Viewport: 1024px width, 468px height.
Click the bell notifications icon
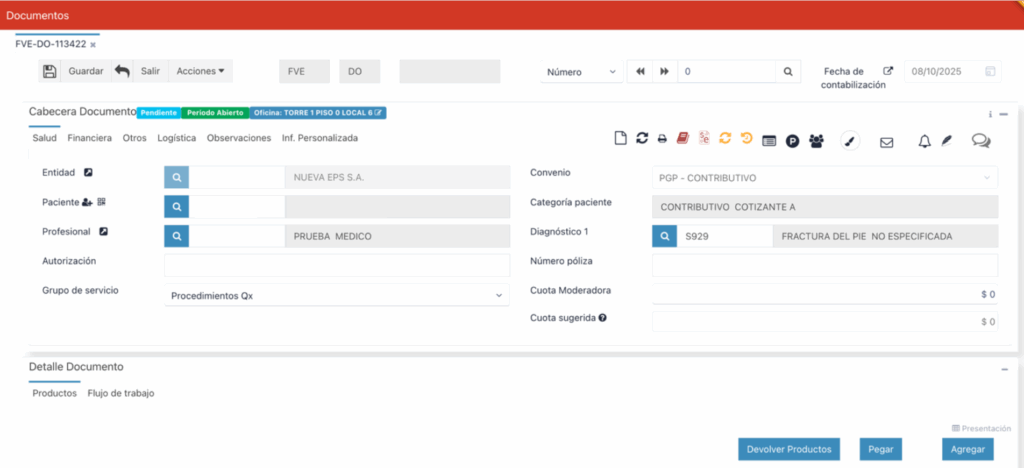(925, 141)
